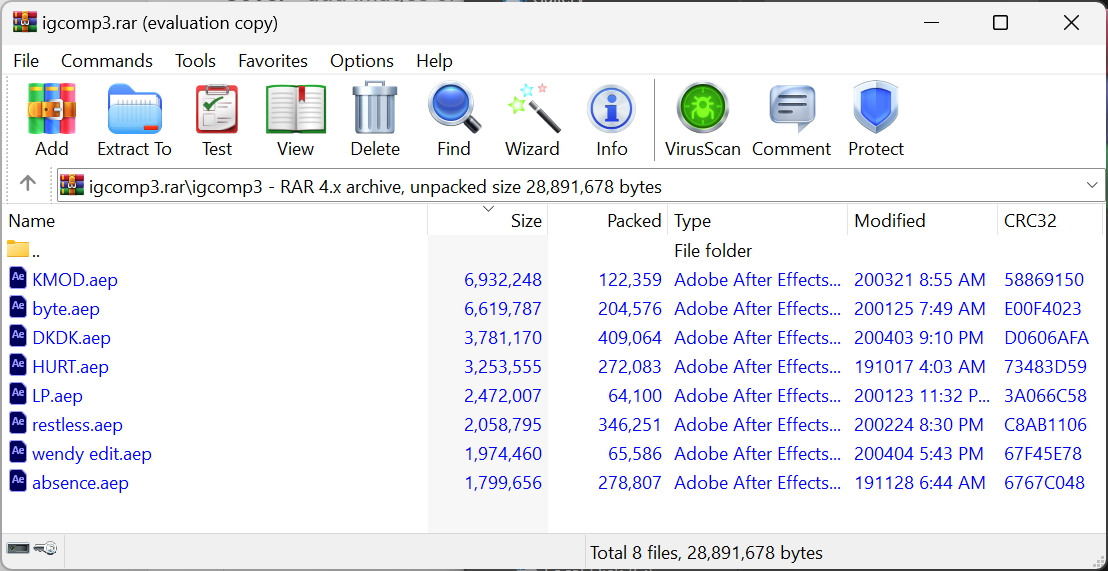
Task: Sort by the Name column header
Action: click(x=216, y=220)
